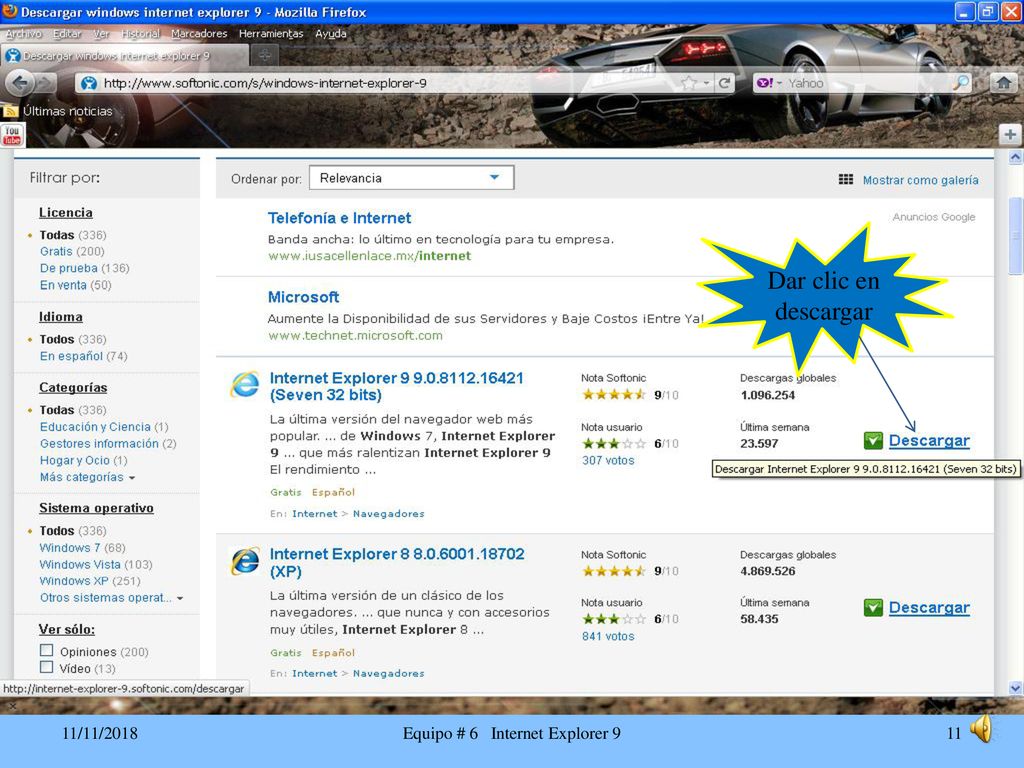Click the YouTube bookmark icon
Screen dimensions: 1024x768
(12, 135)
